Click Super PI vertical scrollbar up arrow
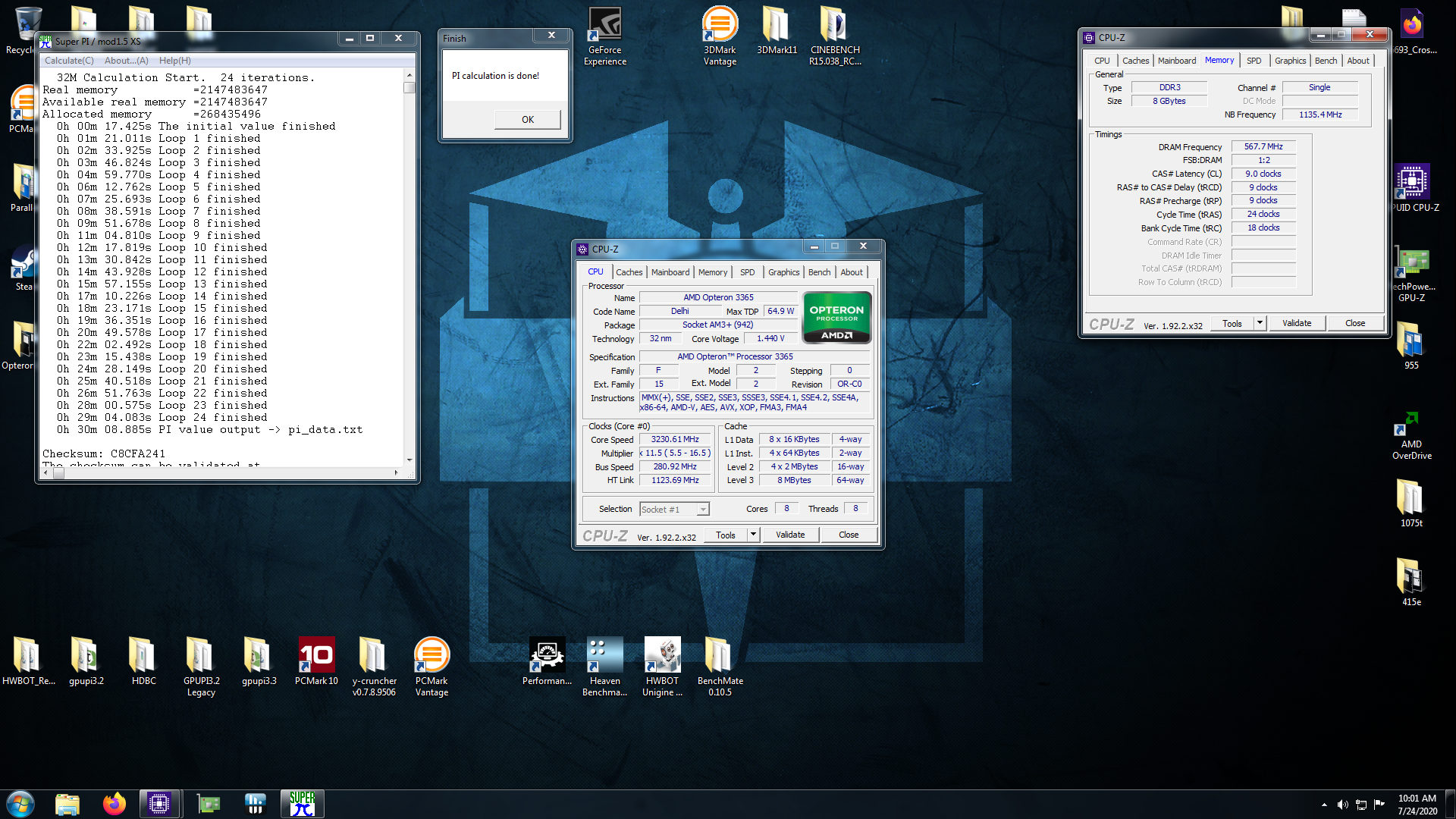Viewport: 1456px width, 819px height. pos(409,75)
